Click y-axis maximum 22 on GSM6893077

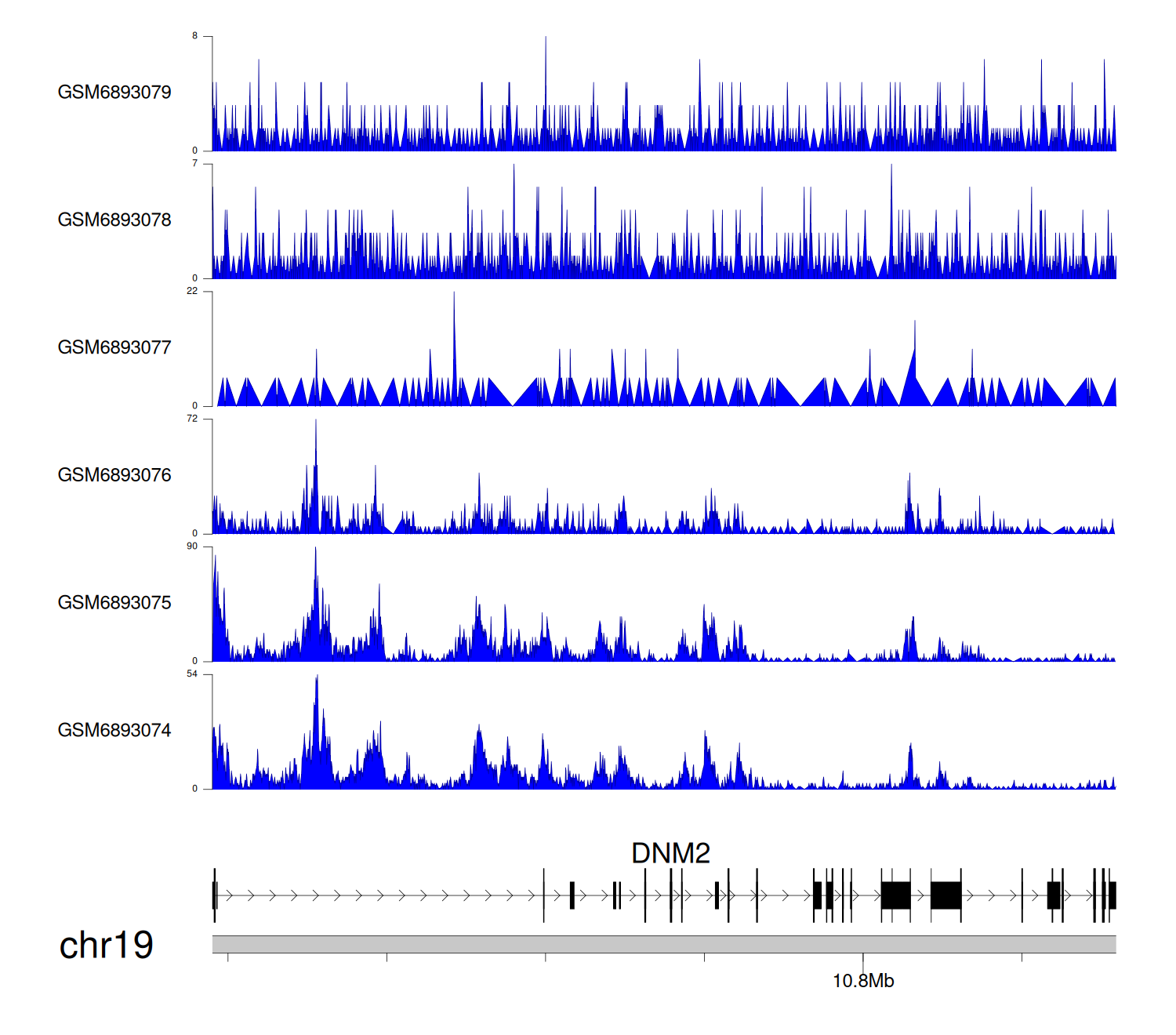click(x=192, y=291)
